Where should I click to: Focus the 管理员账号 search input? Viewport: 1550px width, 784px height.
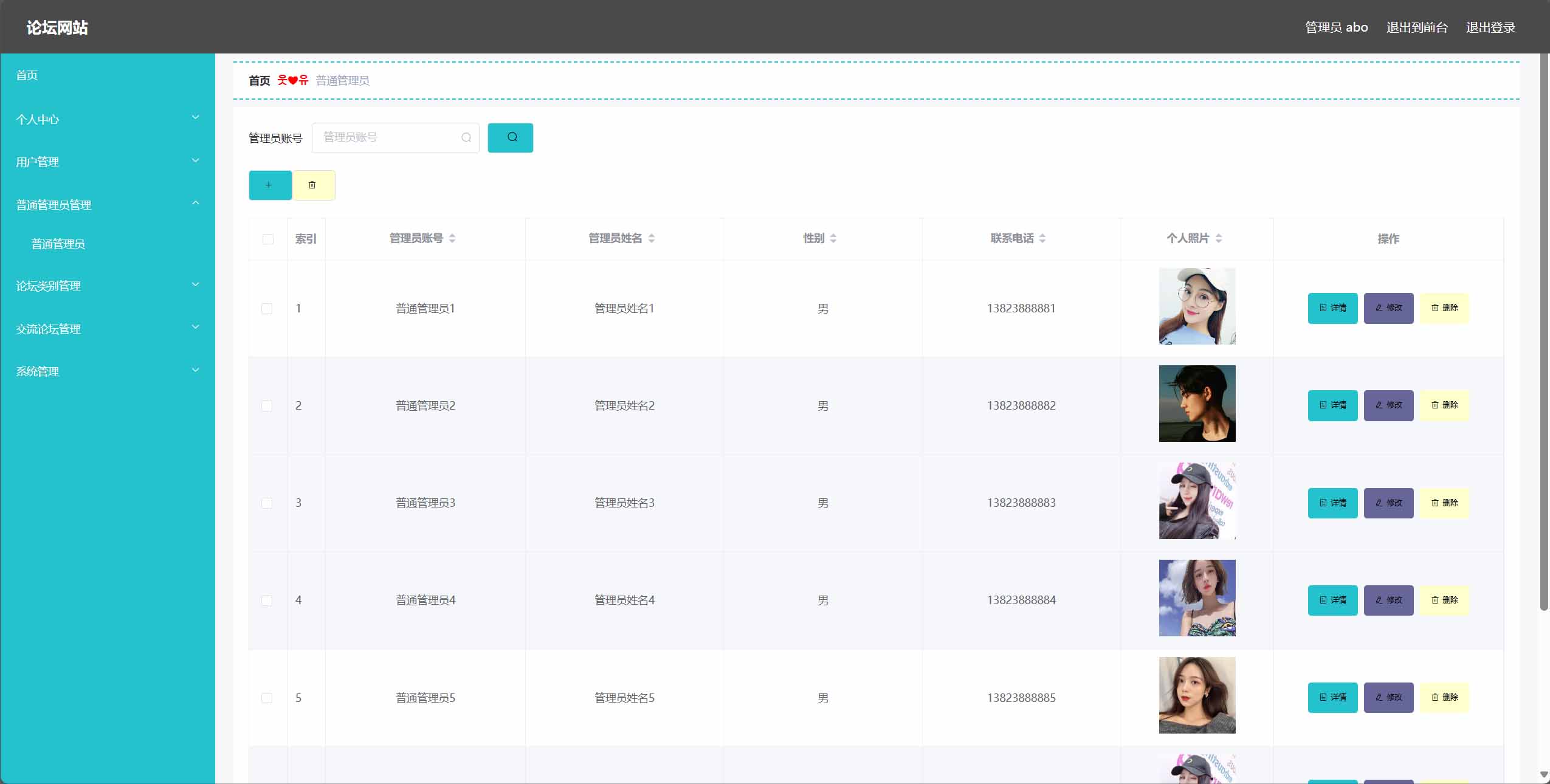point(395,137)
